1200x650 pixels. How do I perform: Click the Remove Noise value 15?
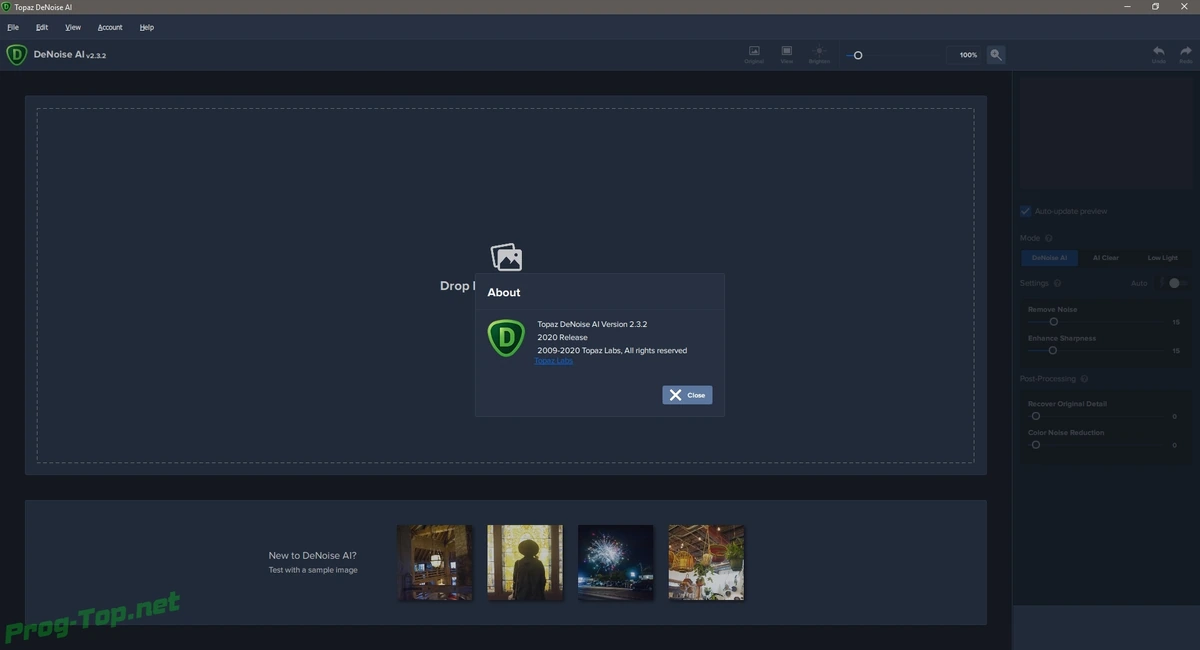click(1176, 322)
